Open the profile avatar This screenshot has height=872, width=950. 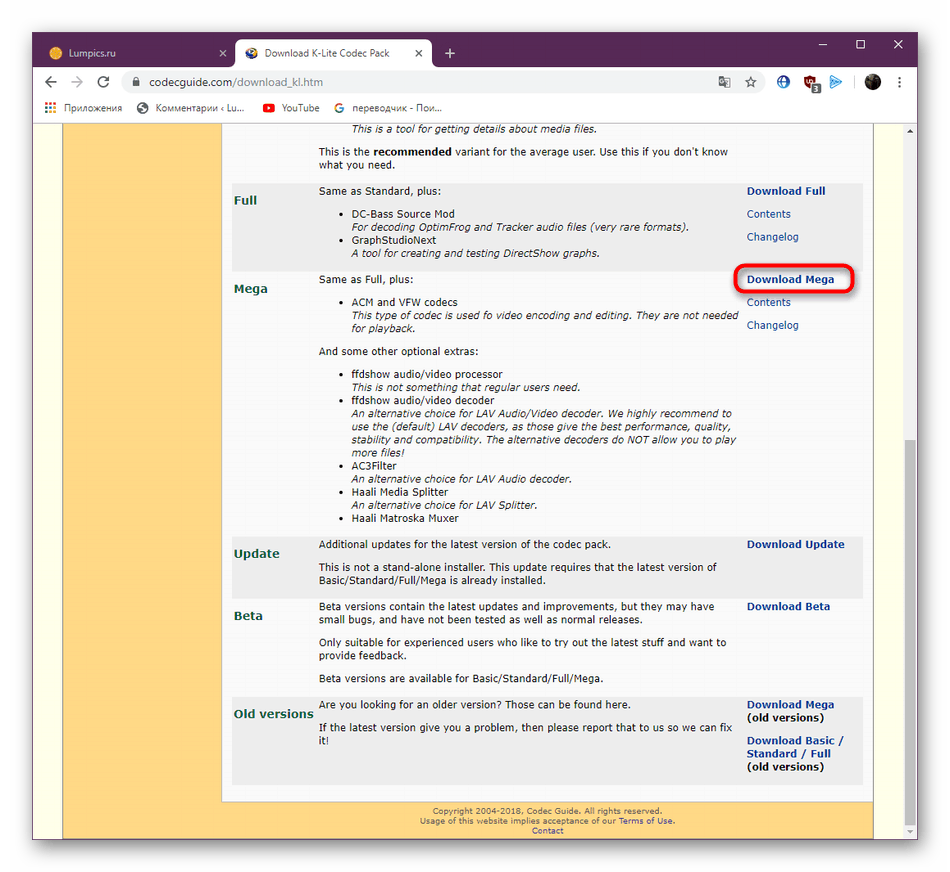pyautogui.click(x=872, y=82)
